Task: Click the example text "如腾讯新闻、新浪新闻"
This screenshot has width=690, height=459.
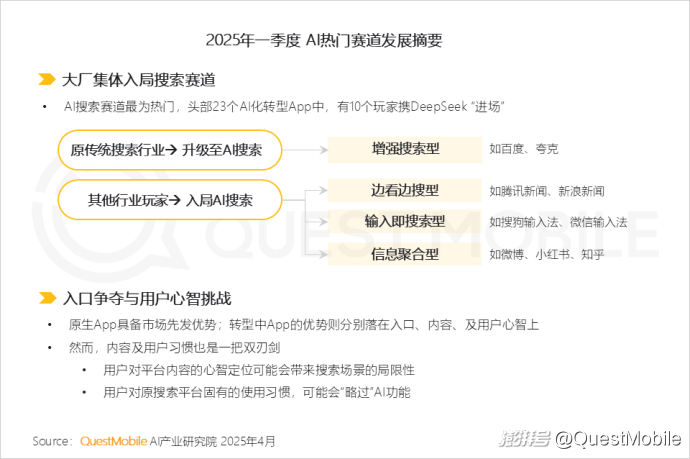Action: click(x=547, y=191)
